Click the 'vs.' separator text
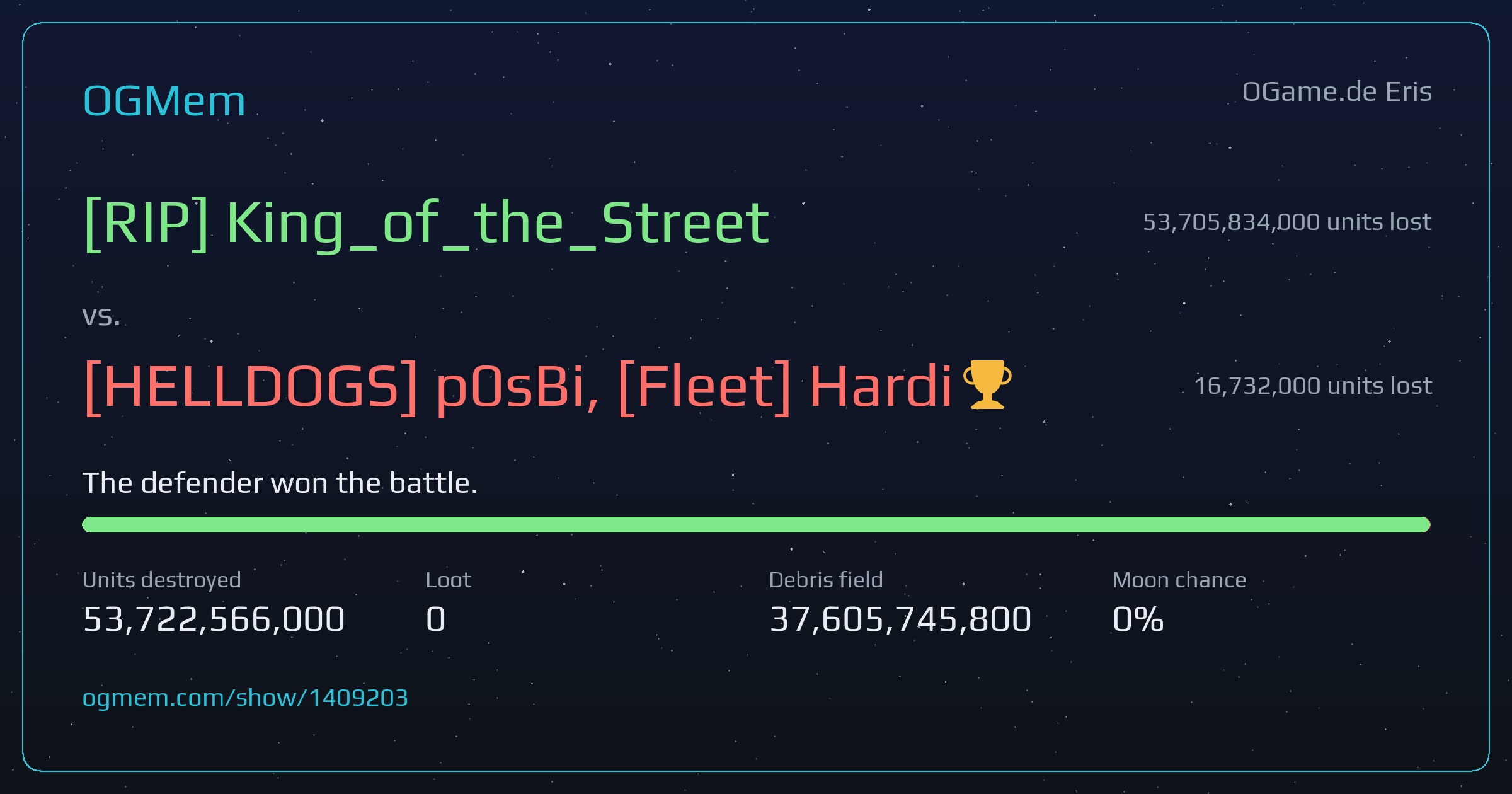 pyautogui.click(x=101, y=317)
